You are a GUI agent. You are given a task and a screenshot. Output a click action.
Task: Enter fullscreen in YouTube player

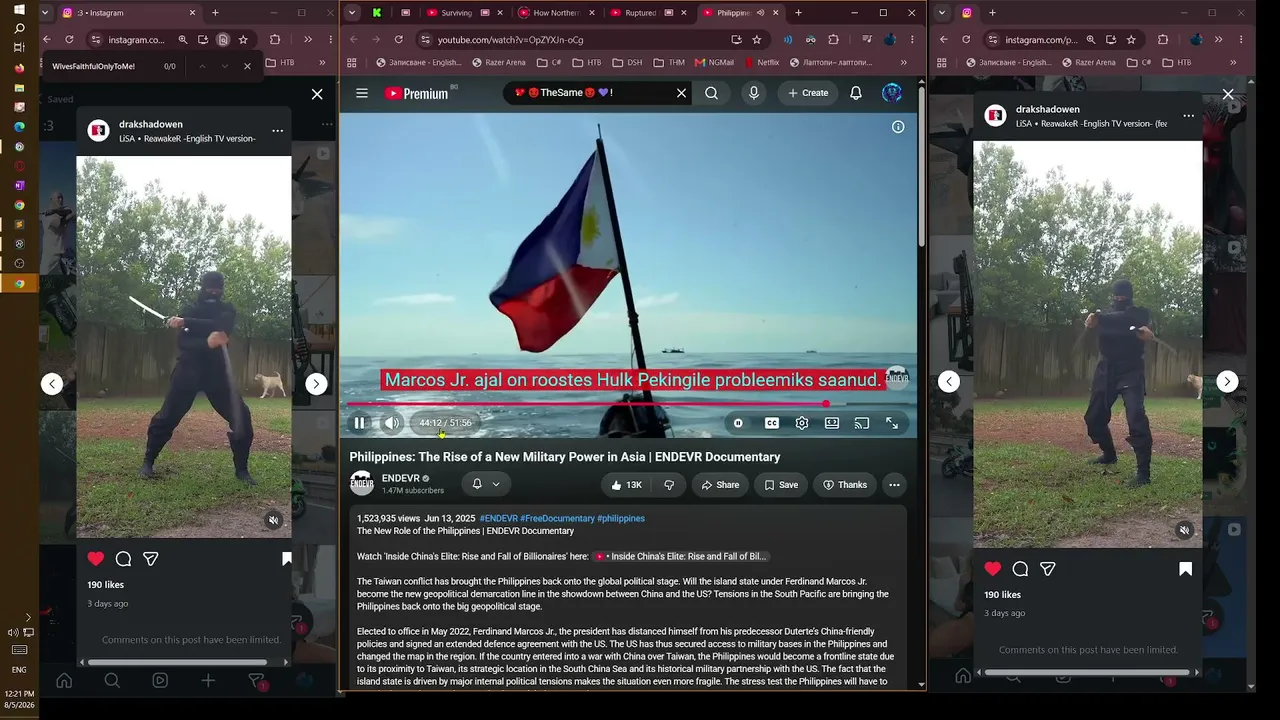click(892, 423)
